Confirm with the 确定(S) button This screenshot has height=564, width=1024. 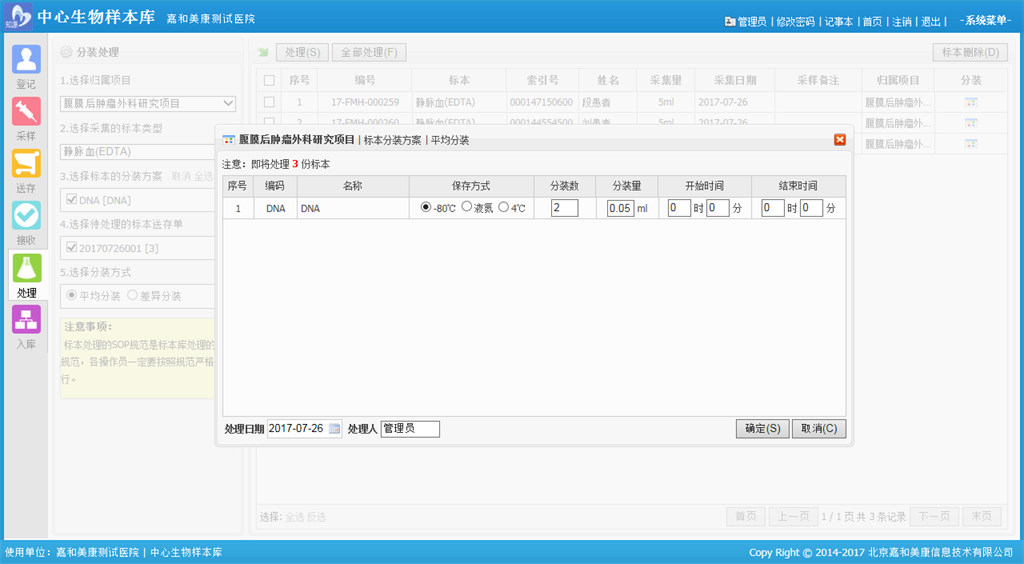pos(762,429)
